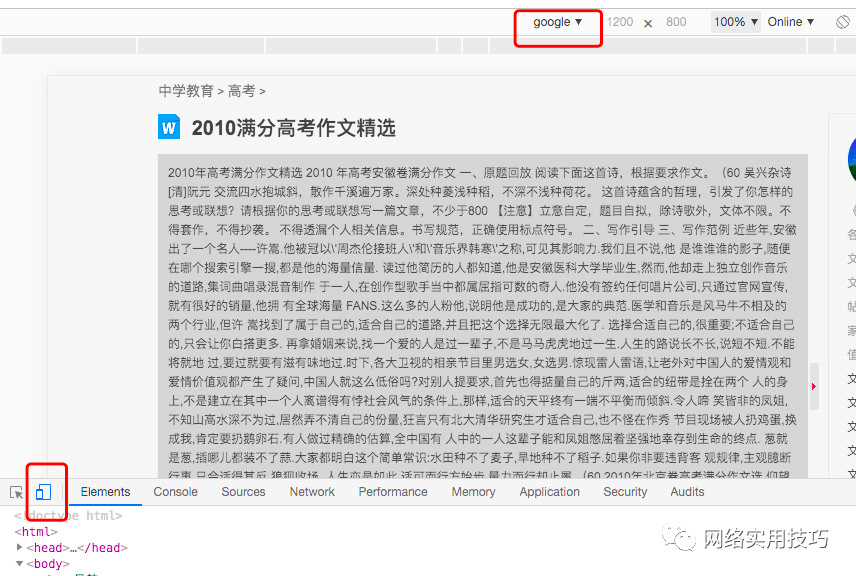
Task: Click the width field showing 1200
Action: pyautogui.click(x=620, y=22)
